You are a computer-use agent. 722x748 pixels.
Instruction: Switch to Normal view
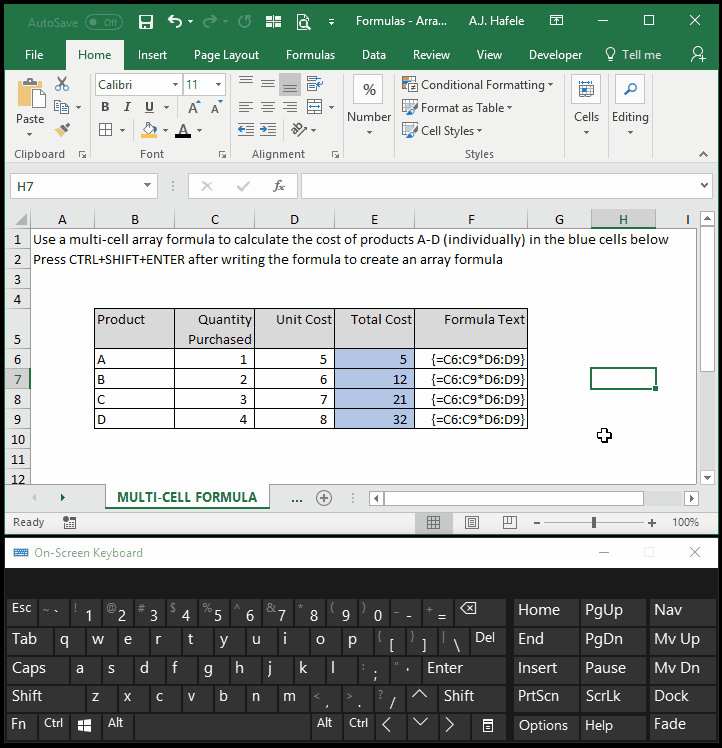pos(433,522)
